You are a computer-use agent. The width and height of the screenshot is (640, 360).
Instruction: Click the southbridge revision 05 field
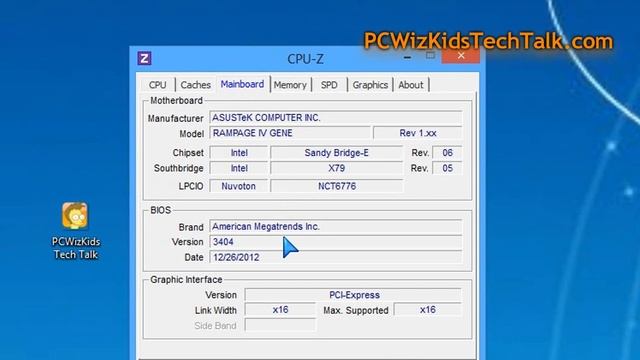[x=447, y=168]
